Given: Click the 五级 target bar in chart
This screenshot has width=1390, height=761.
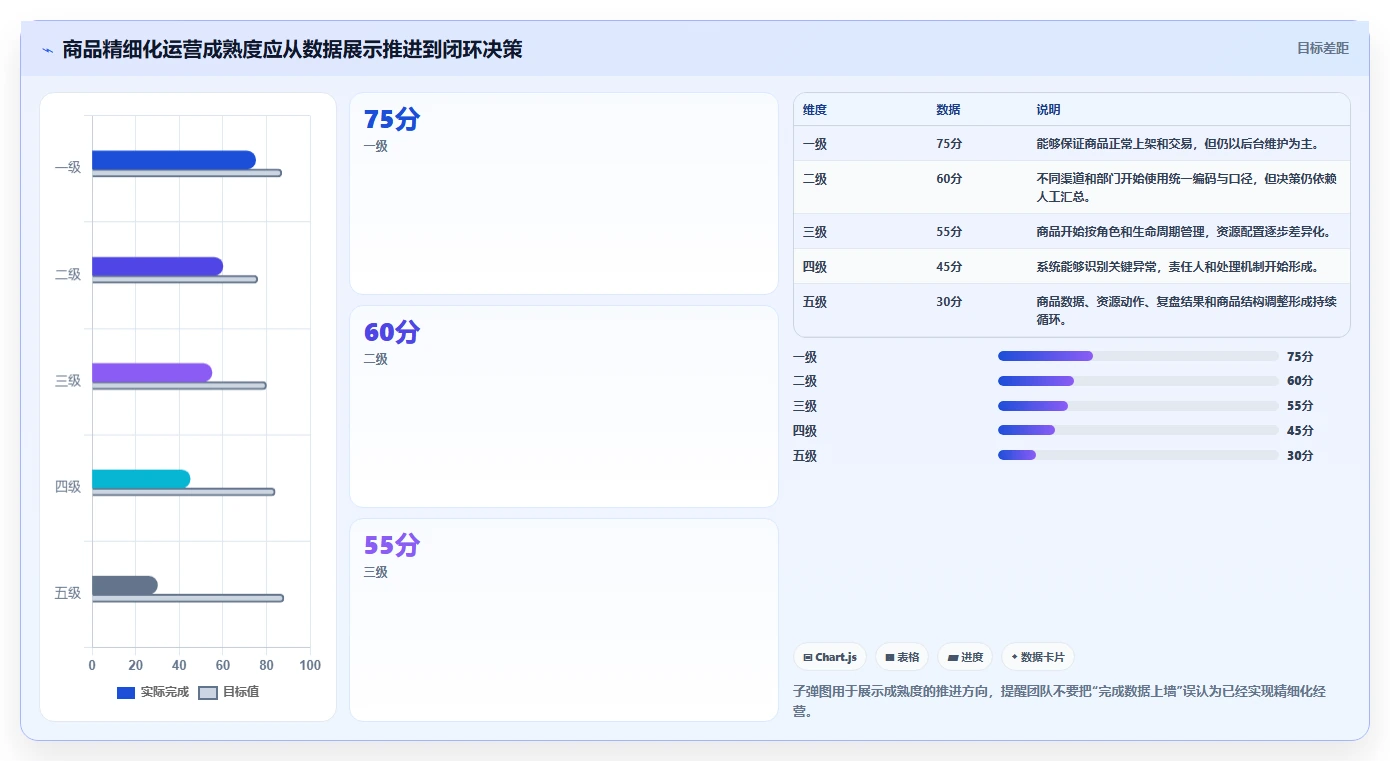Looking at the screenshot, I should pos(188,598).
